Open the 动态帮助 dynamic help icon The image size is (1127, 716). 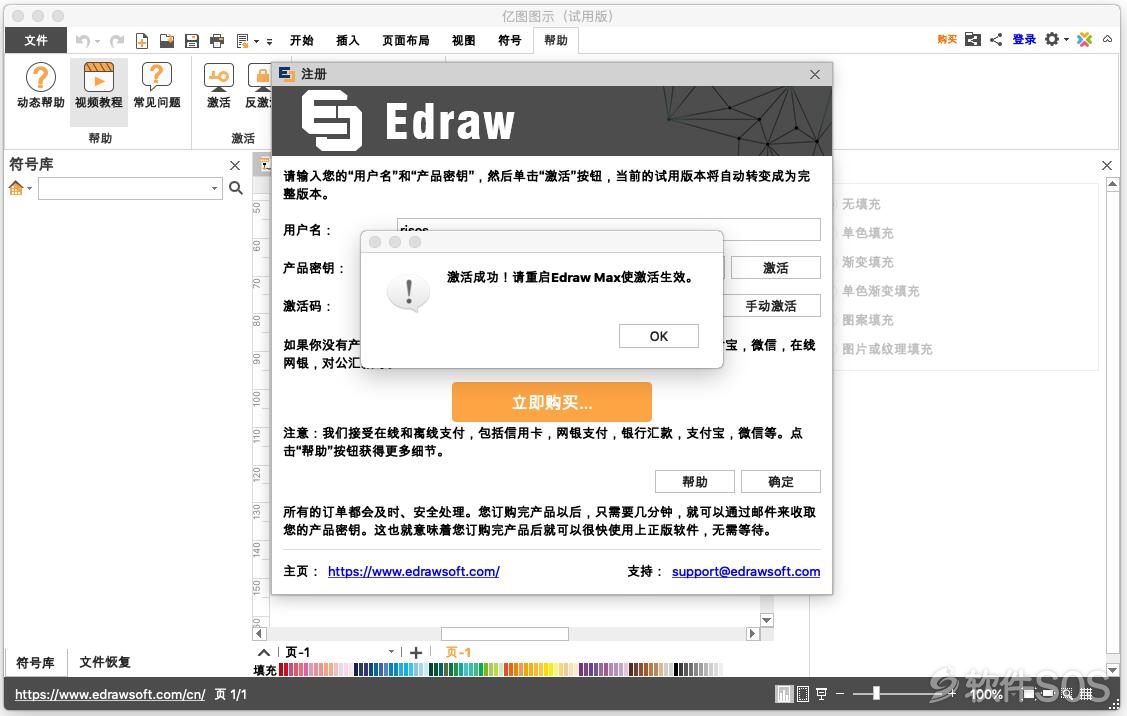[x=41, y=85]
